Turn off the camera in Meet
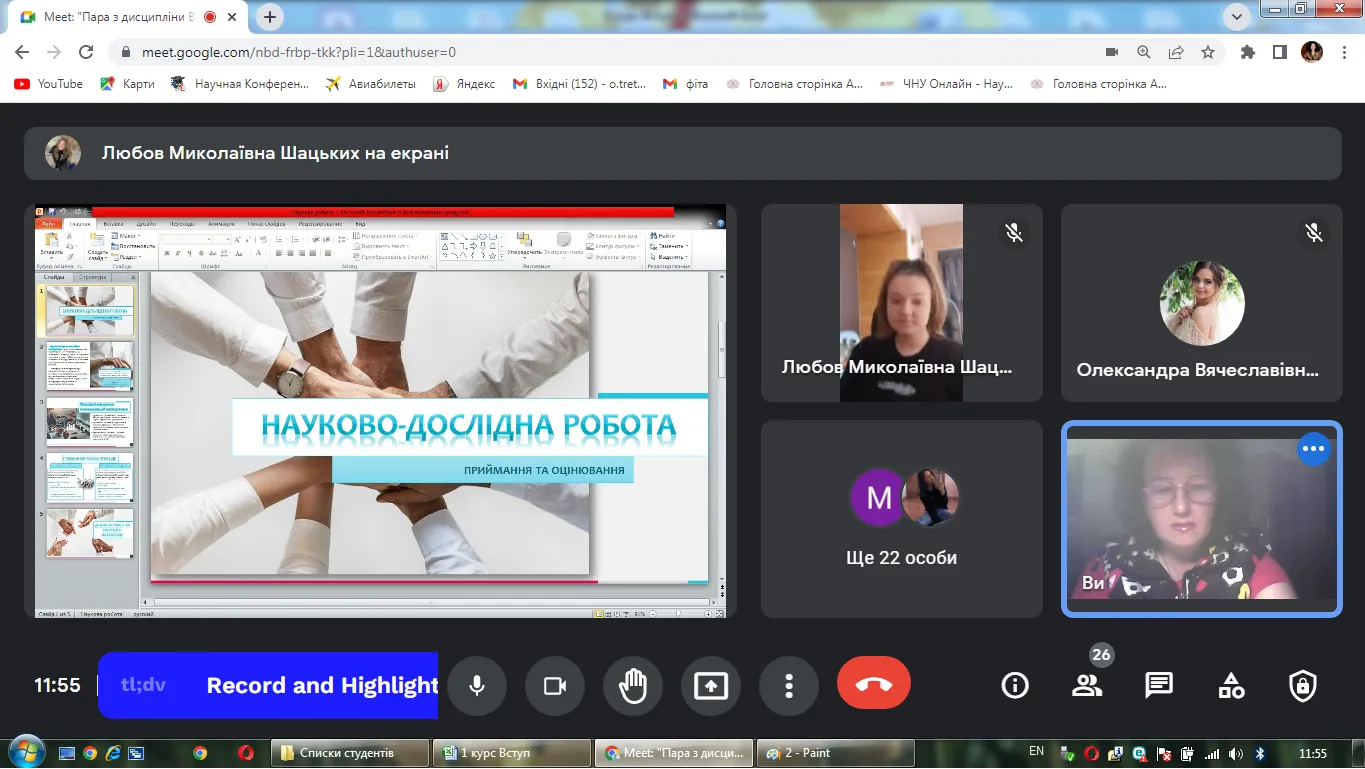This screenshot has height=769, width=1365. (x=555, y=686)
